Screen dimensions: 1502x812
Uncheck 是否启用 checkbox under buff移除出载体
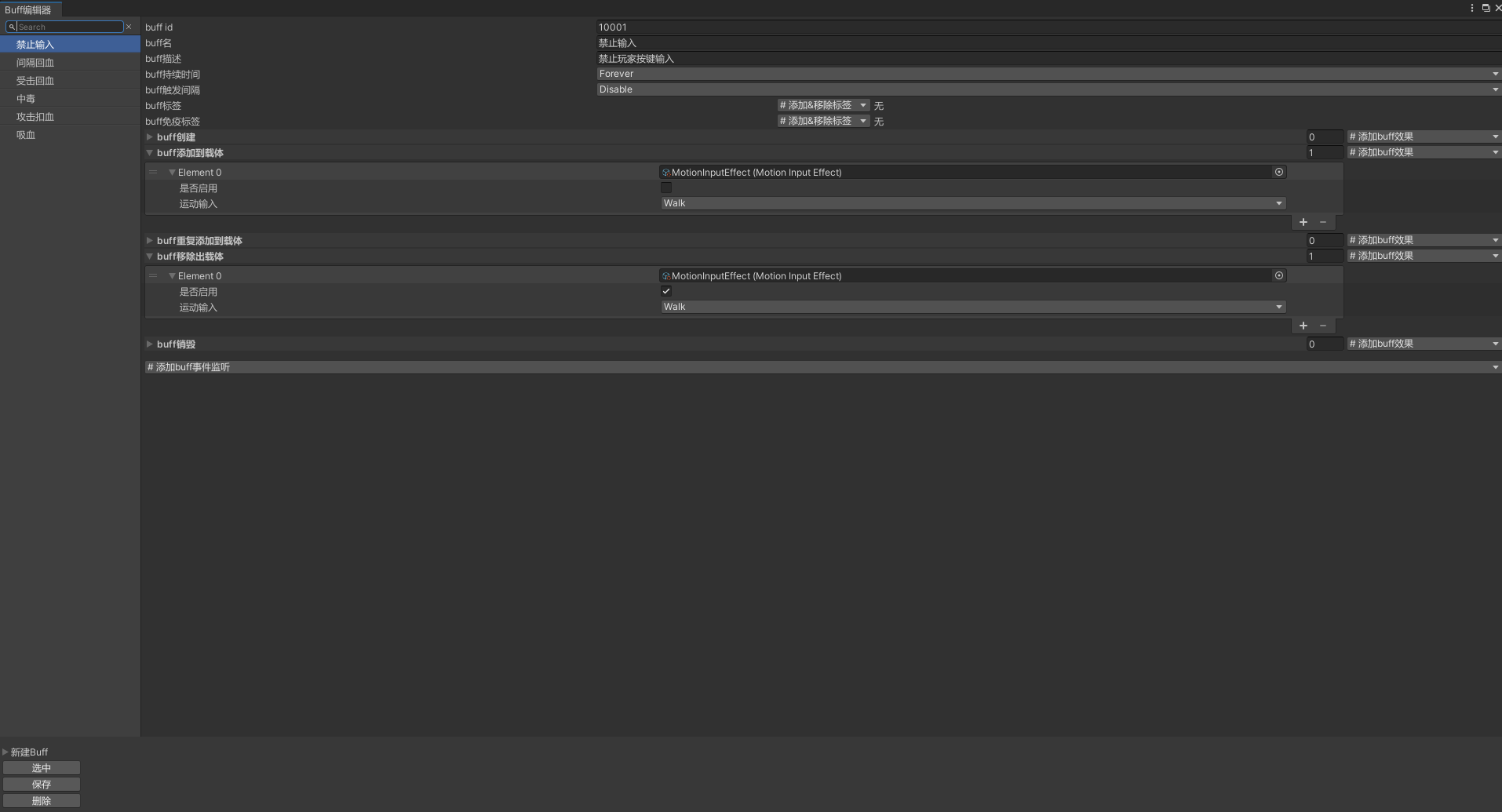tap(666, 291)
